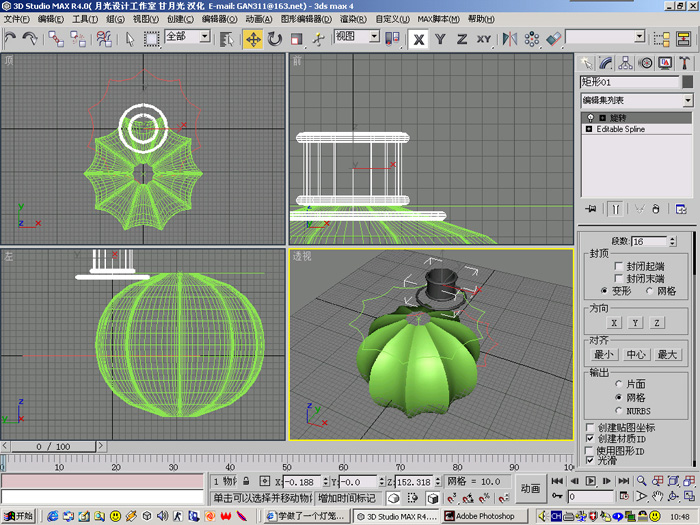Click the X direction button
The image size is (700, 525).
[614, 323]
